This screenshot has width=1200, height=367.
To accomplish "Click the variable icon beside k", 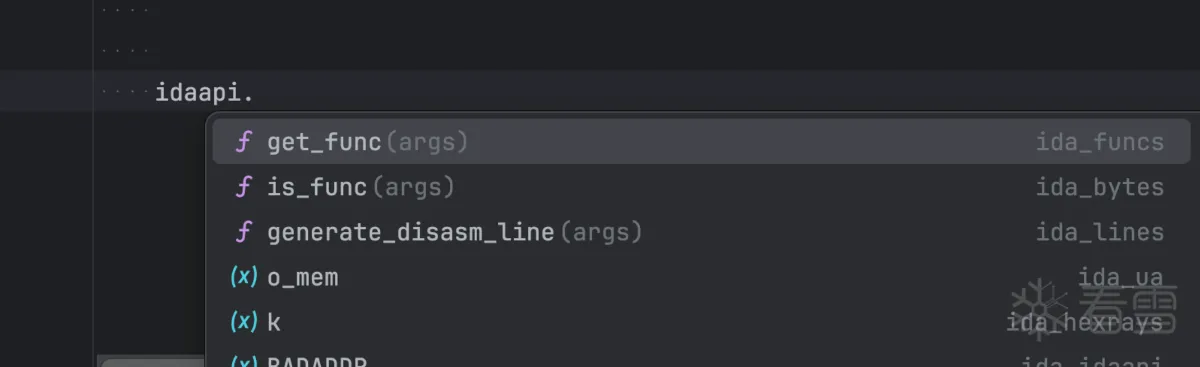I will [244, 322].
